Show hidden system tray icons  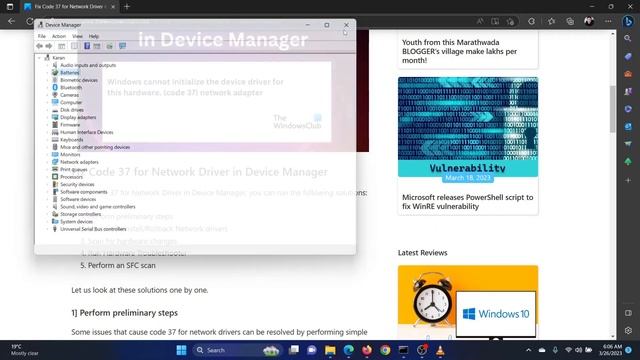[x=529, y=350]
